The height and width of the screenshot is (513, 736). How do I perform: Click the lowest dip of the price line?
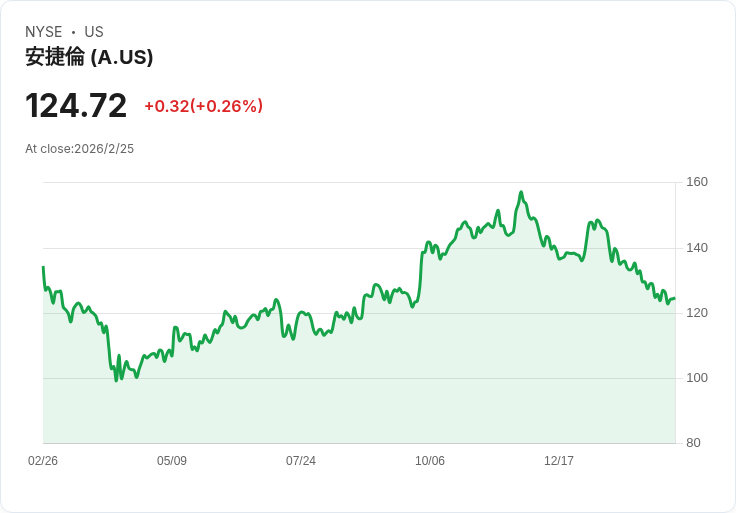pos(116,380)
